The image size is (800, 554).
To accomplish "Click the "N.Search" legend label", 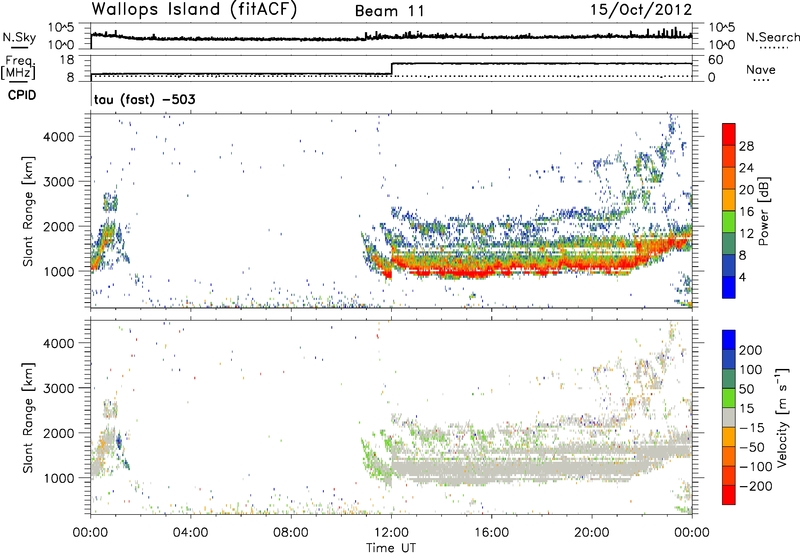I will point(772,37).
